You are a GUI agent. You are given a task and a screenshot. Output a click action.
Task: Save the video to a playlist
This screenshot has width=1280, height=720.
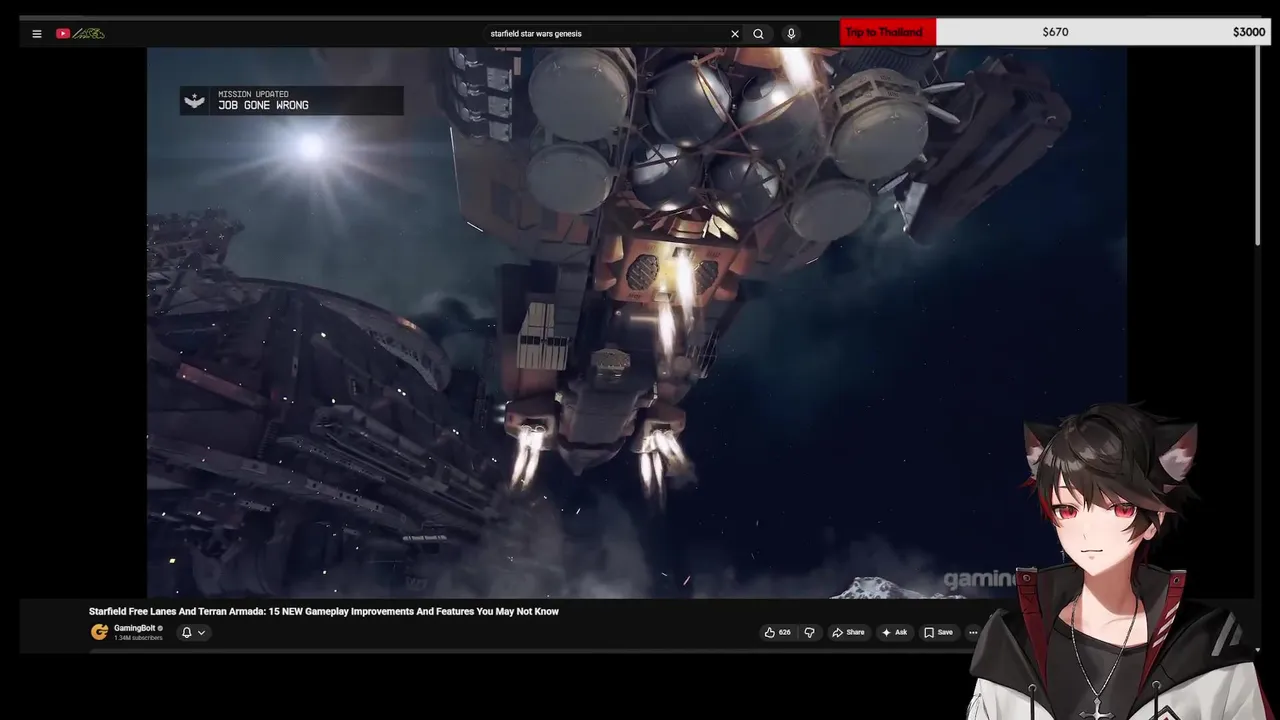[938, 632]
